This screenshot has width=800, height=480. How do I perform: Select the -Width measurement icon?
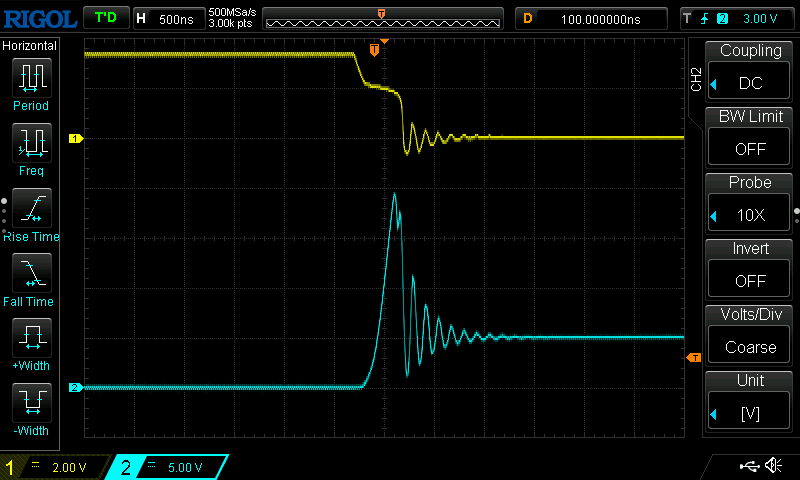[32, 402]
